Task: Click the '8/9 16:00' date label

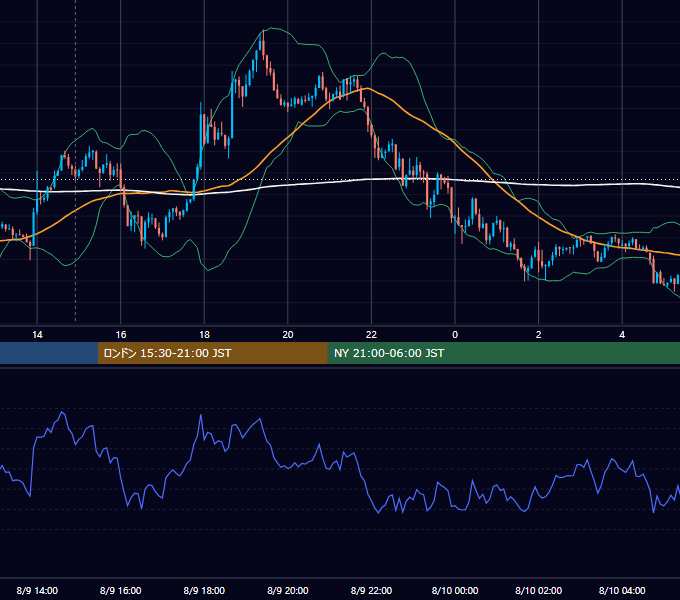Action: pyautogui.click(x=121, y=590)
